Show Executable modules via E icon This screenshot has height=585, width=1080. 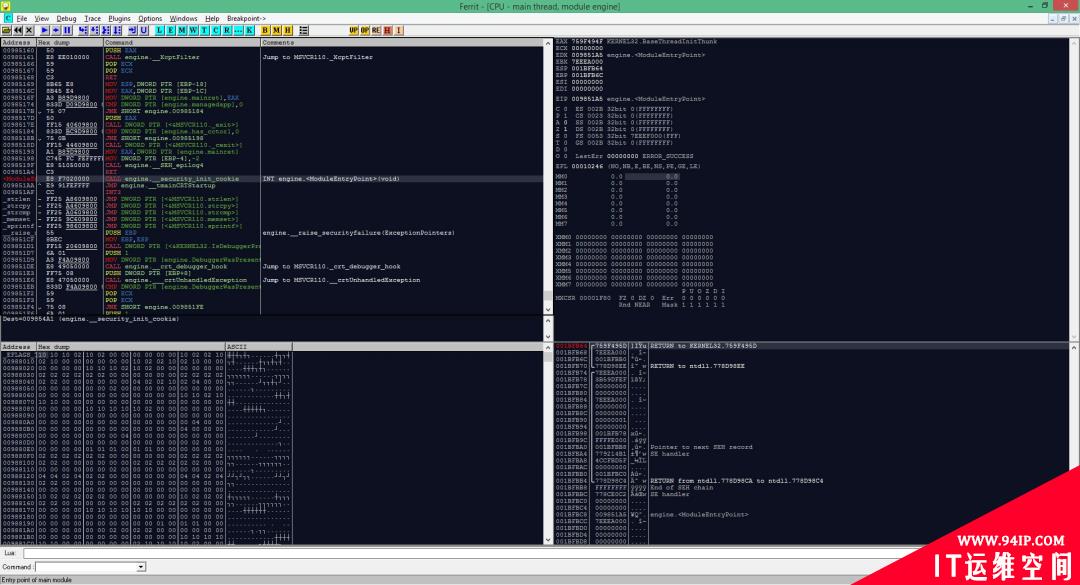point(171,30)
